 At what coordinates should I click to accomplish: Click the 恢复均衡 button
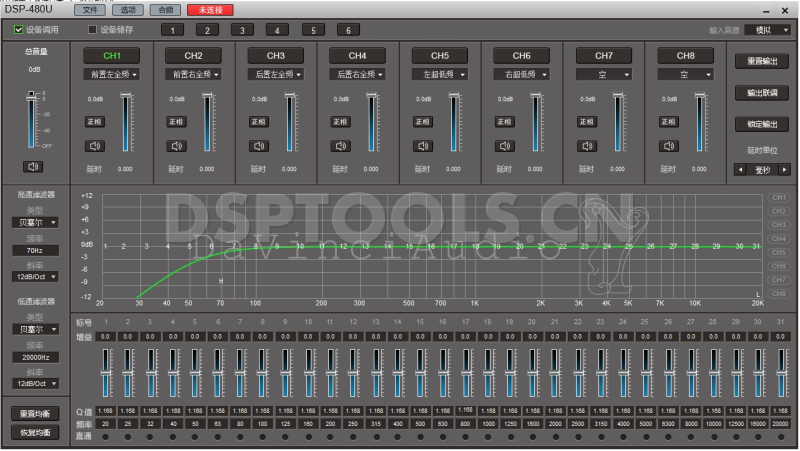(35, 433)
